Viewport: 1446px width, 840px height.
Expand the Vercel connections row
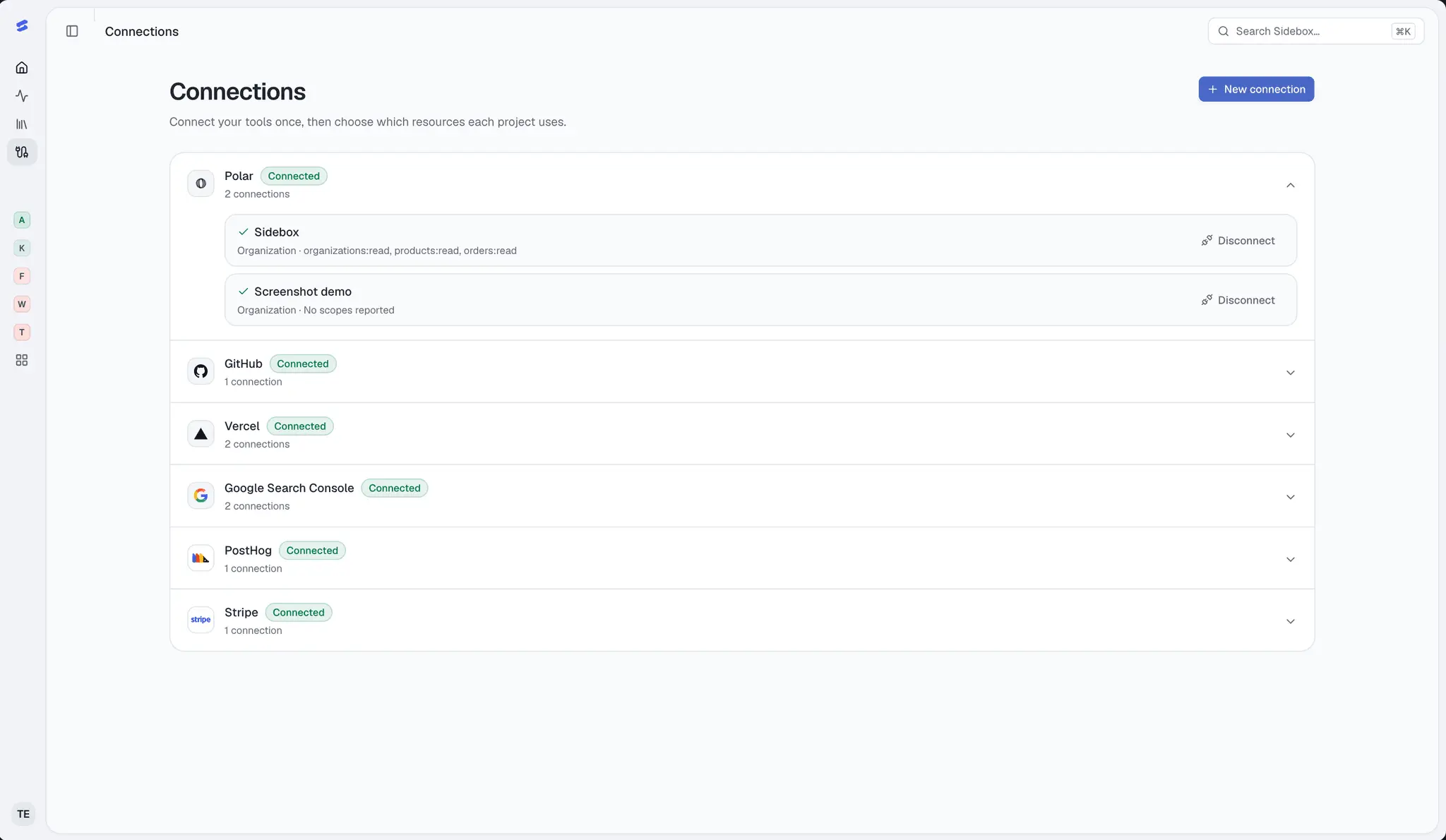[x=1290, y=435]
